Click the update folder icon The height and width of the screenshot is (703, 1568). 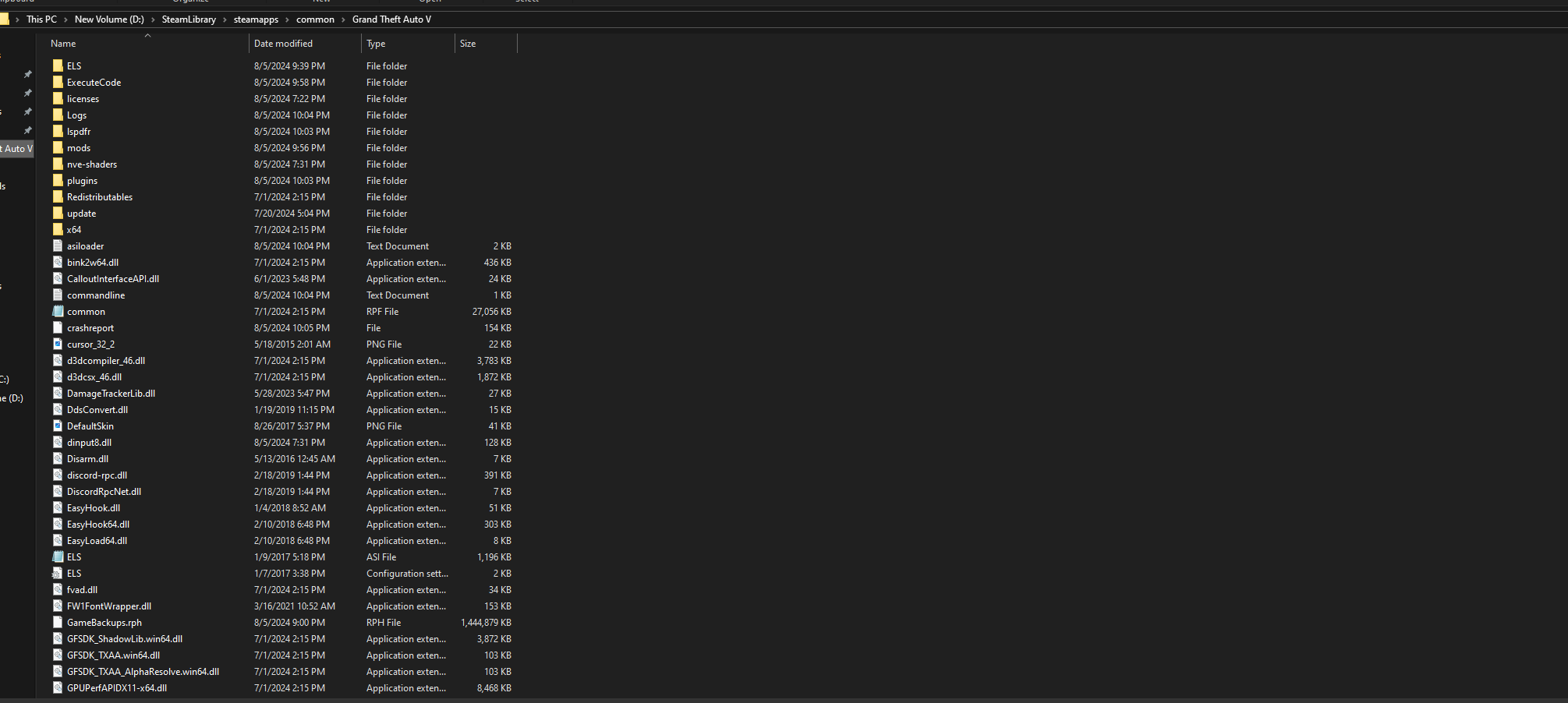(x=58, y=213)
